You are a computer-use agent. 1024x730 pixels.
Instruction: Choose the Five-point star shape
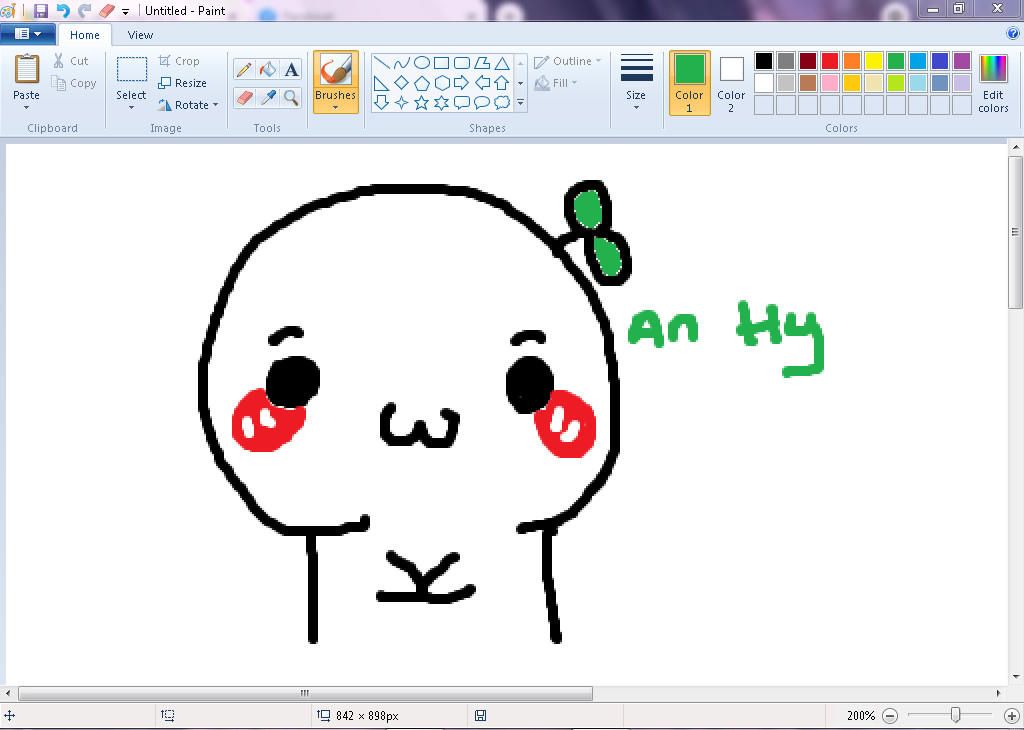(422, 103)
